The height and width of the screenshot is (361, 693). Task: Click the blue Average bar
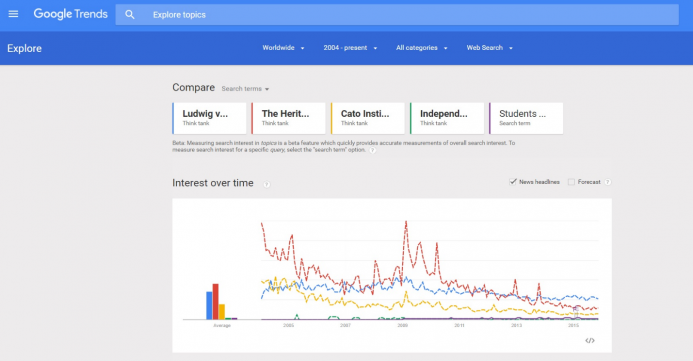(x=209, y=305)
